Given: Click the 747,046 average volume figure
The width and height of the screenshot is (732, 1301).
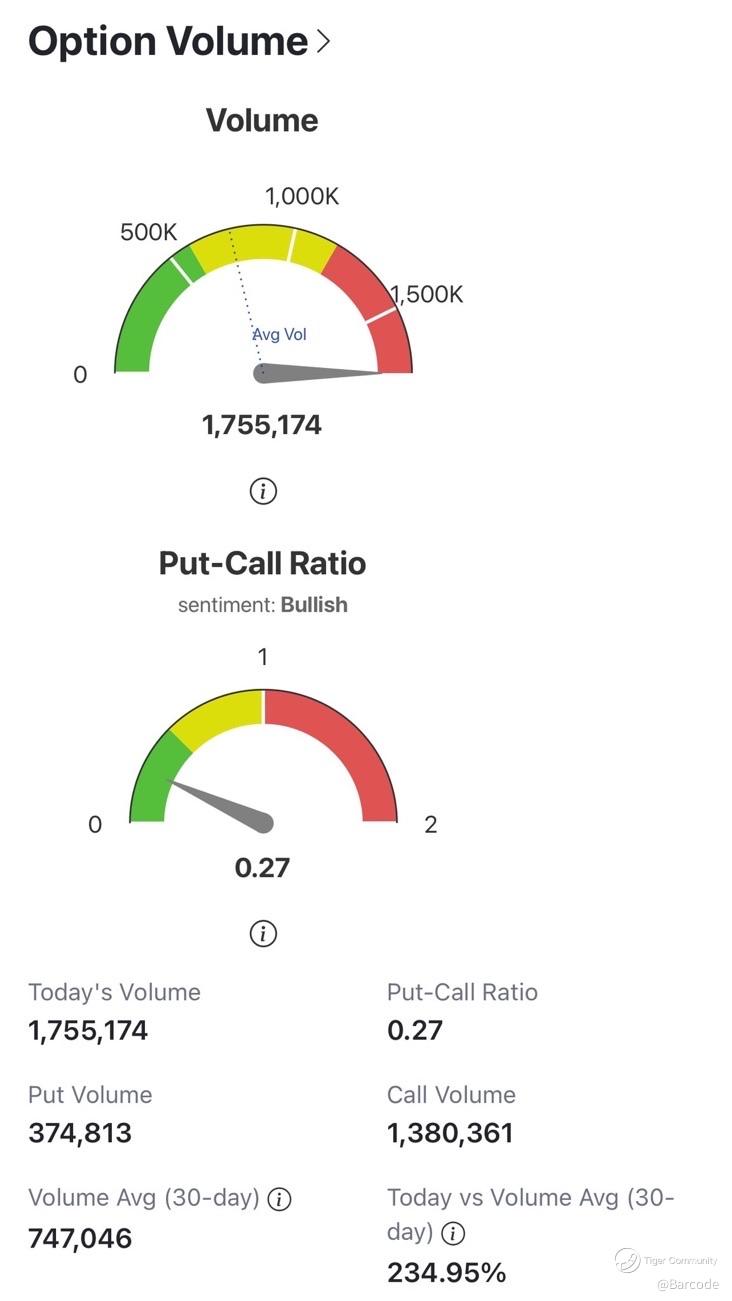Looking at the screenshot, I should (80, 1238).
